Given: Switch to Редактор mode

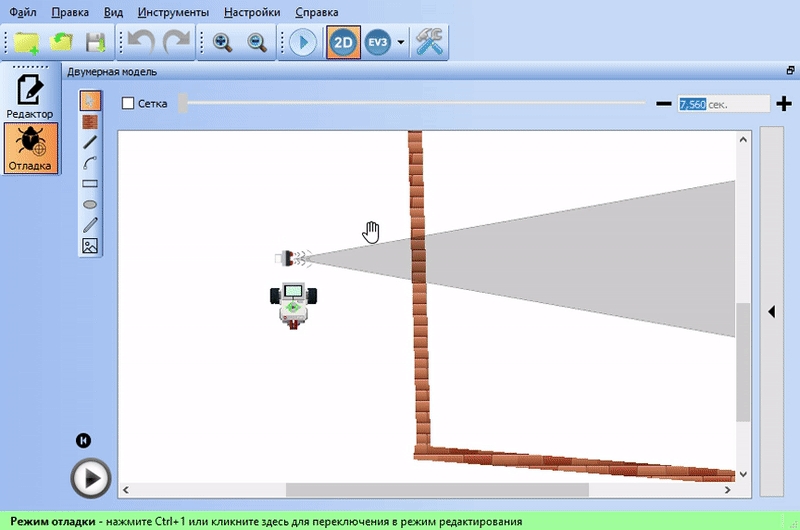Looking at the screenshot, I should pos(31,96).
